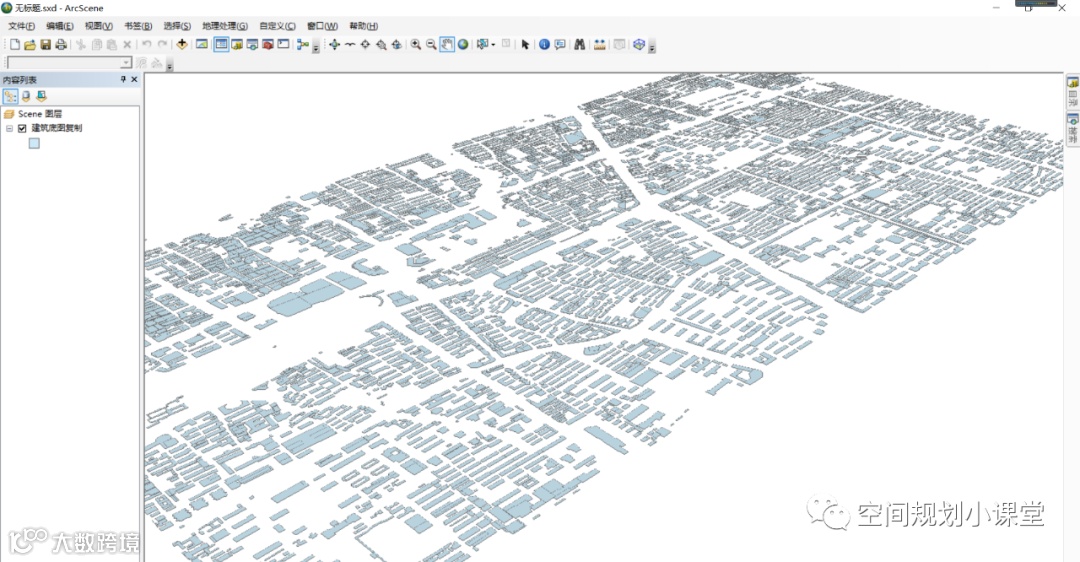Click the Add Data icon

[x=182, y=44]
